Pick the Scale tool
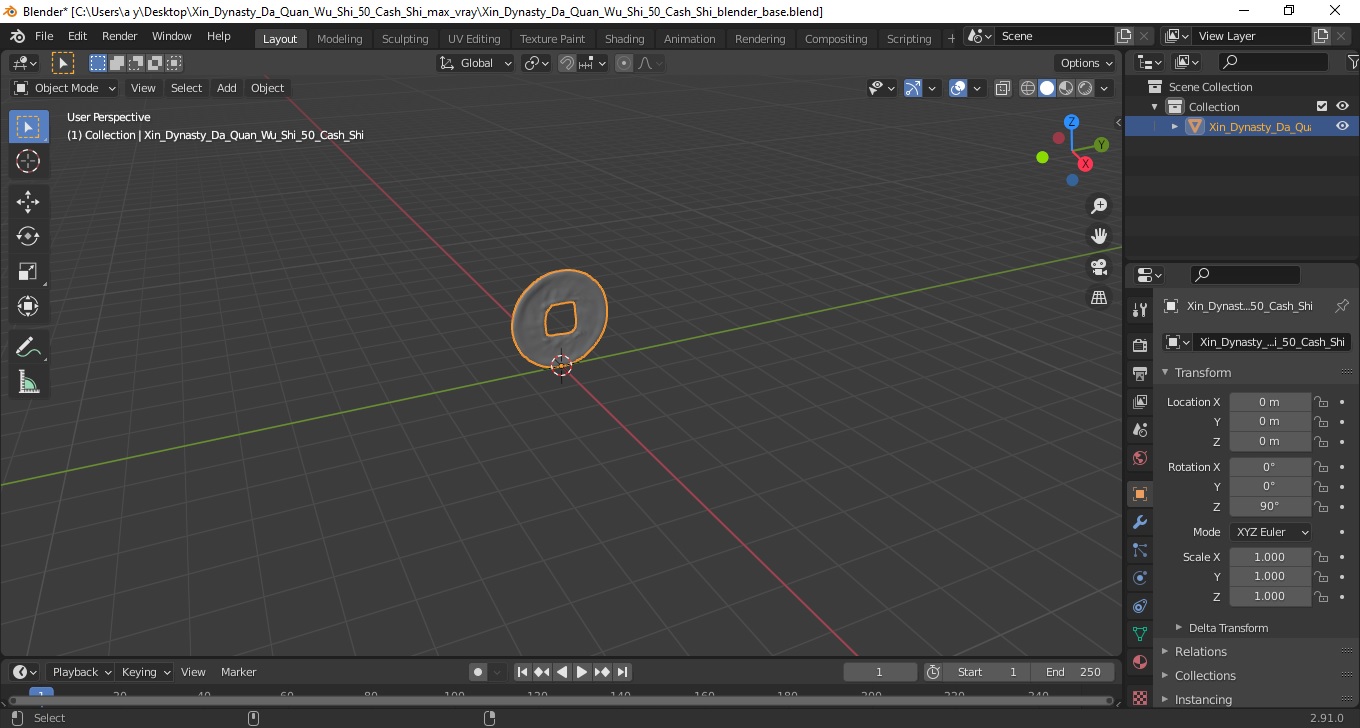 tap(28, 271)
